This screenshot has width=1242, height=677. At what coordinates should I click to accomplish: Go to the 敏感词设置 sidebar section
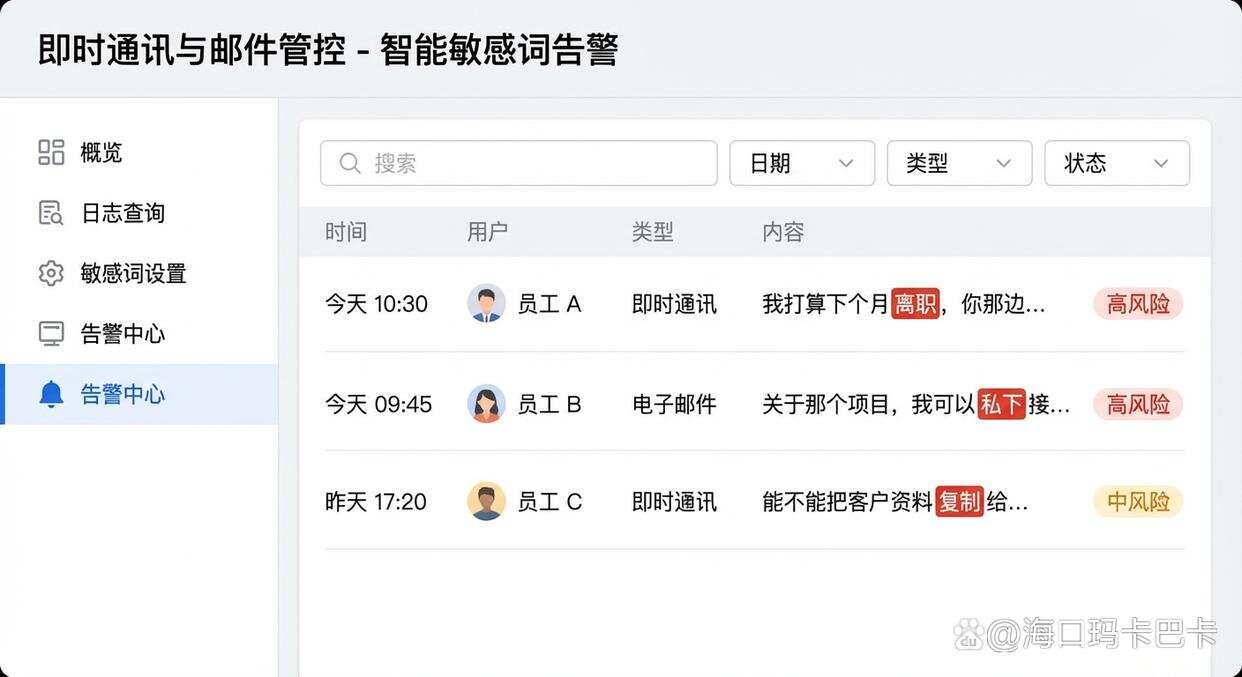131,273
